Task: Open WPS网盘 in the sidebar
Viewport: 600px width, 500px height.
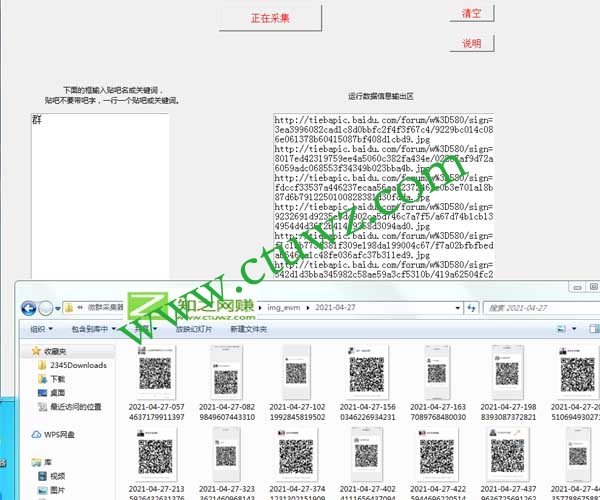Action: pos(53,435)
